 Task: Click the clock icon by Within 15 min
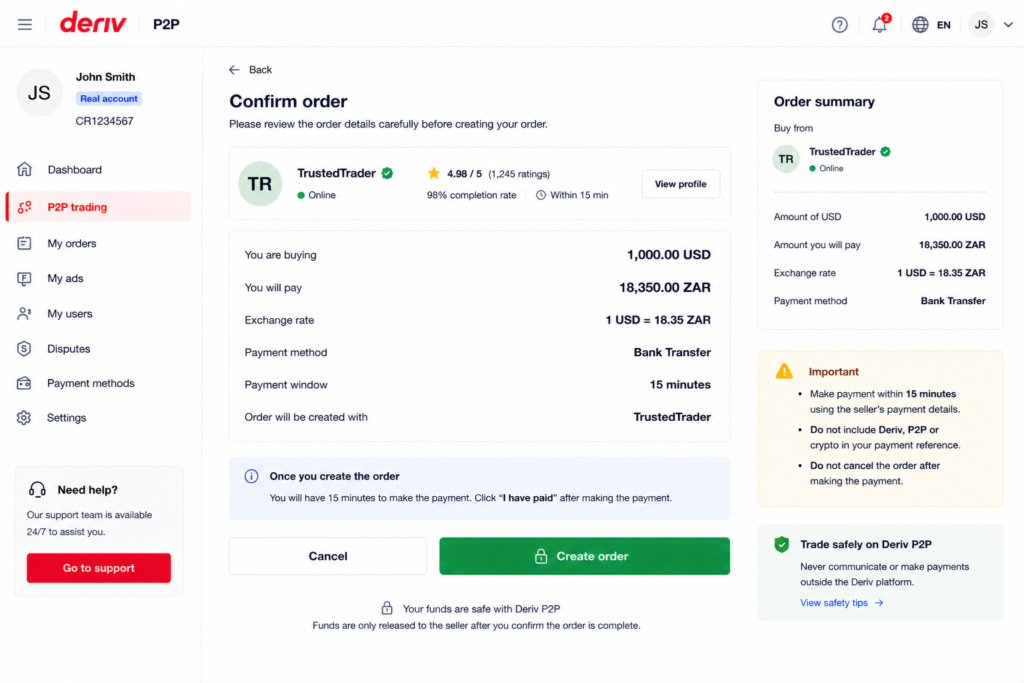pos(541,195)
